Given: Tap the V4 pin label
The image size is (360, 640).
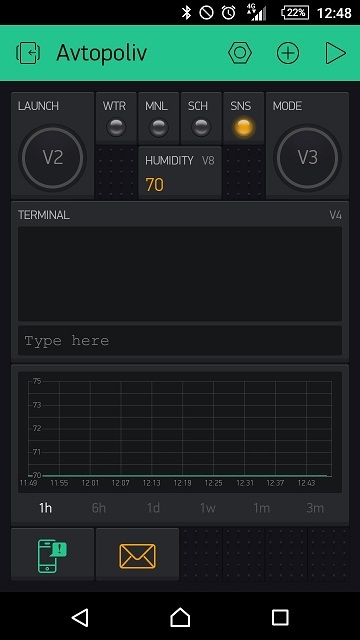Looking at the screenshot, I should click(336, 215).
